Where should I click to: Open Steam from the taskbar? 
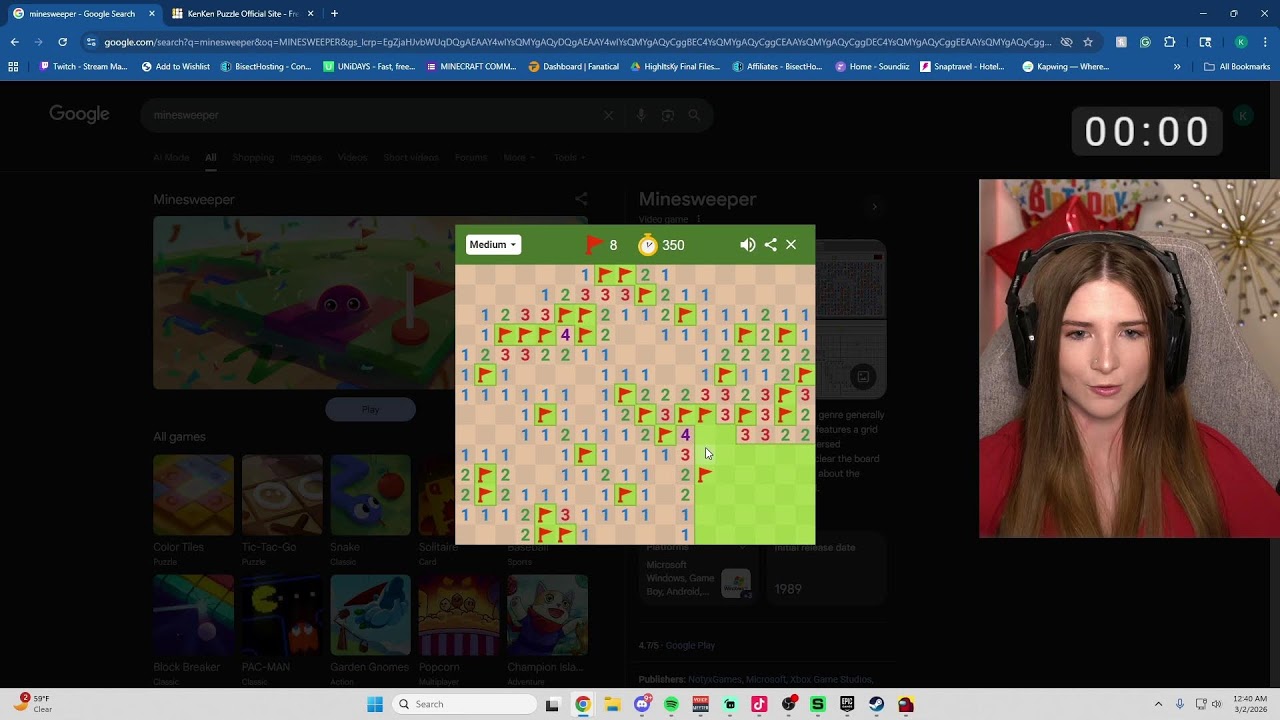click(877, 704)
